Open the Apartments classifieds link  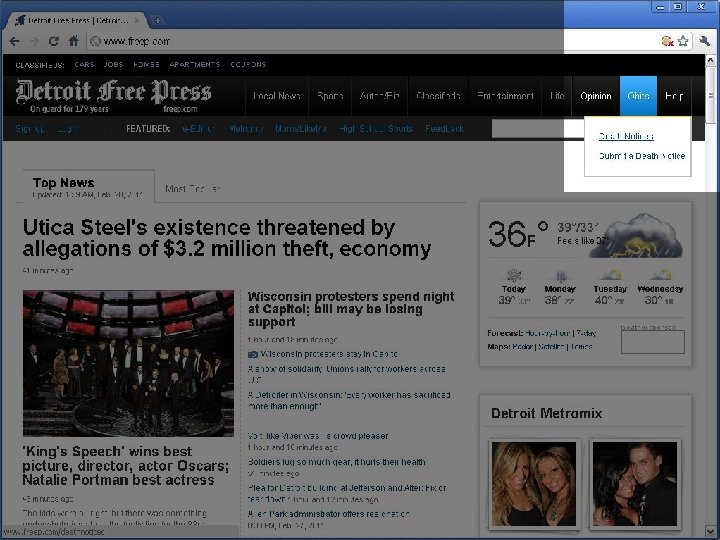(195, 65)
